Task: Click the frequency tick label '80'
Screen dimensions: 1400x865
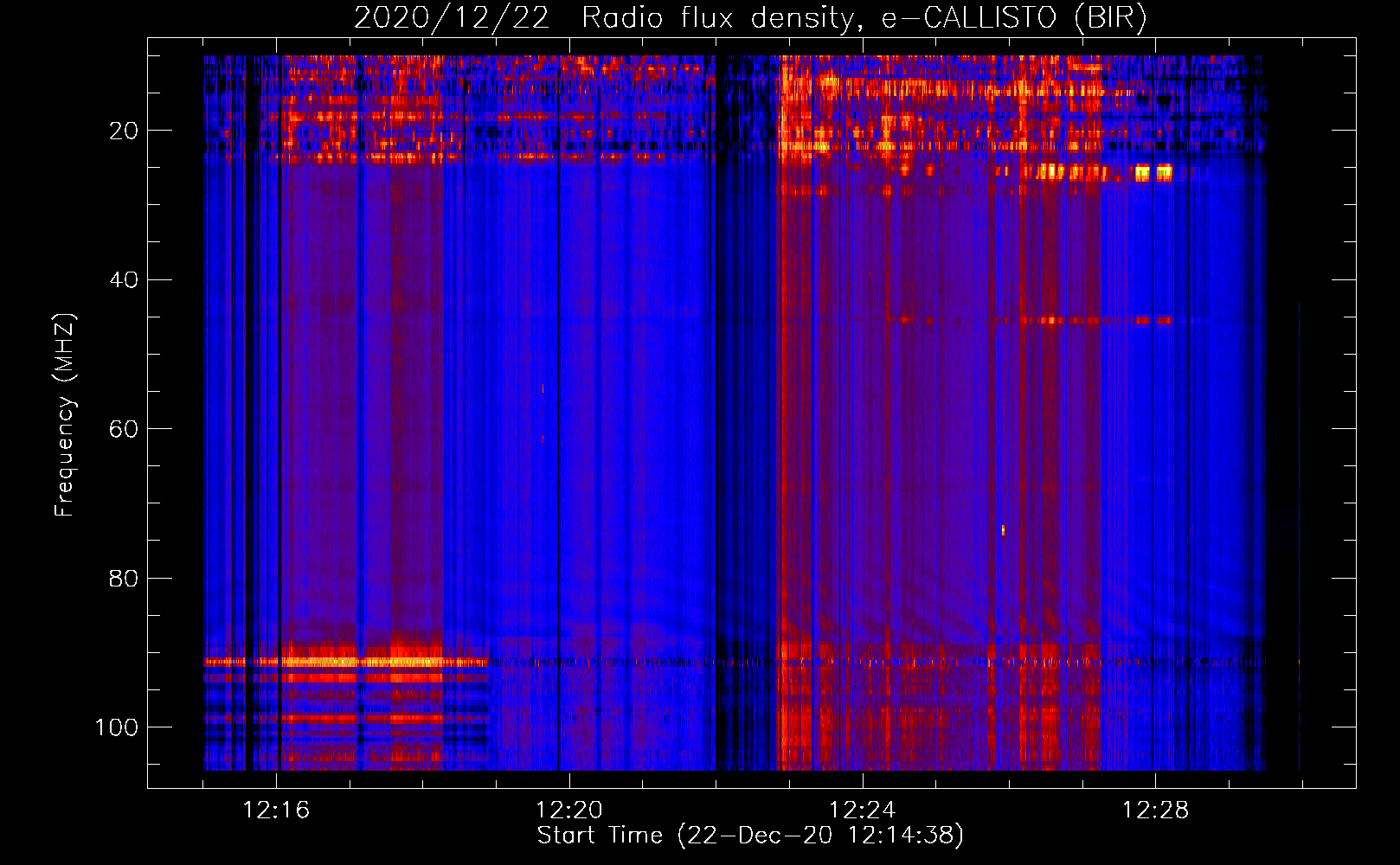Action: [x=123, y=578]
